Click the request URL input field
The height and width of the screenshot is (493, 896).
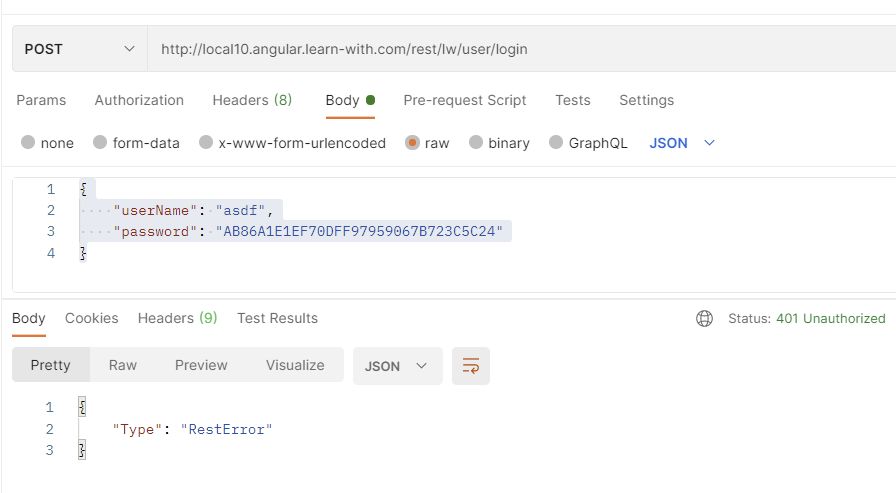(521, 49)
